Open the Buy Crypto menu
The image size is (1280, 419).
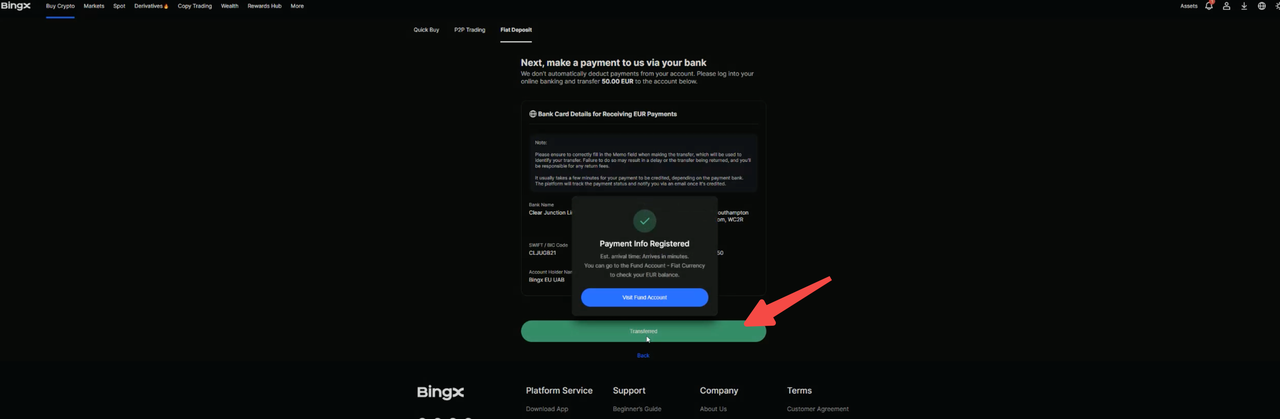(x=60, y=6)
